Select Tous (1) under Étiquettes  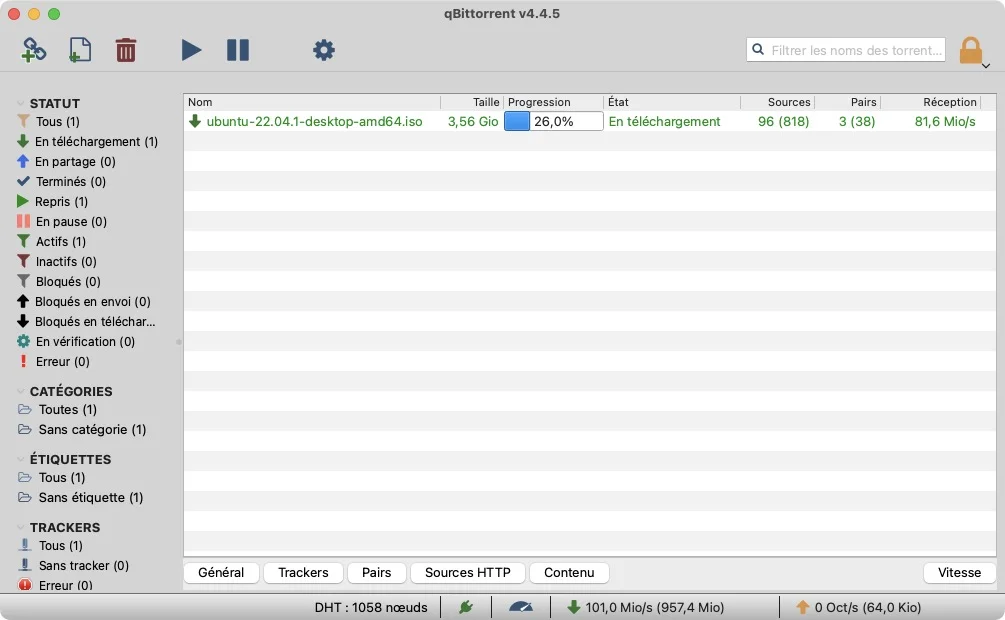[62, 478]
